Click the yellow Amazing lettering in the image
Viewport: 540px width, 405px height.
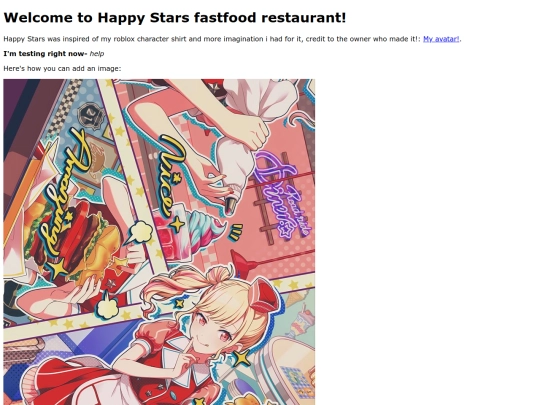coord(65,193)
